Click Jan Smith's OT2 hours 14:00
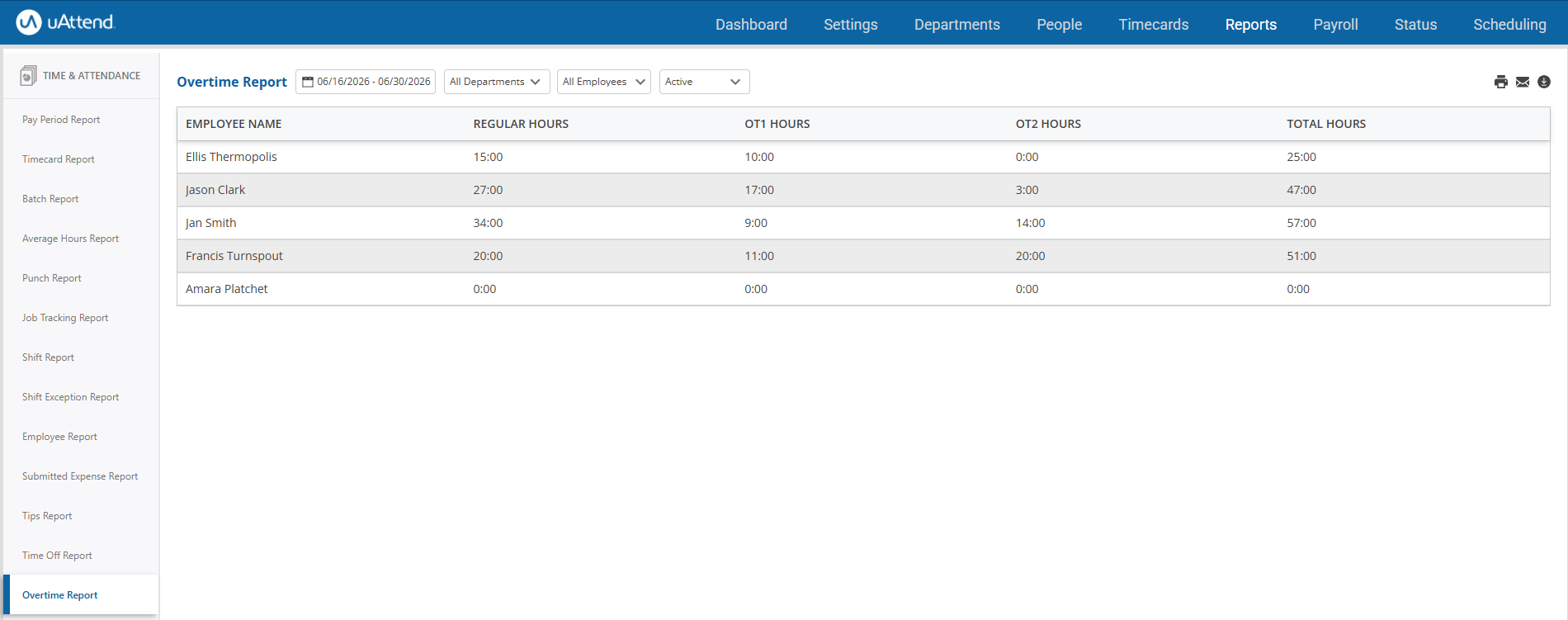The height and width of the screenshot is (620, 1568). (1030, 223)
